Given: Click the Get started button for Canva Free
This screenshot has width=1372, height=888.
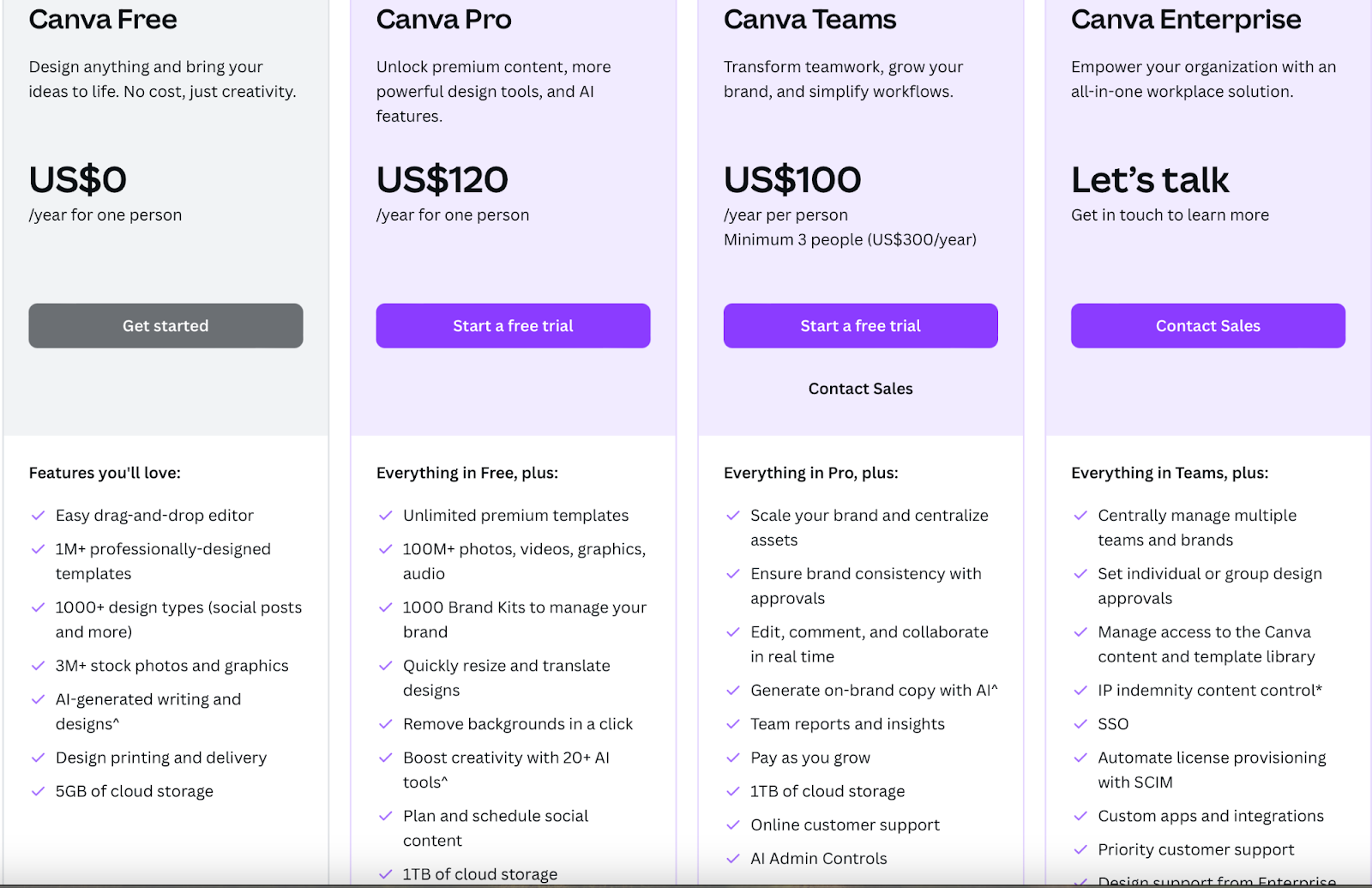Looking at the screenshot, I should click(x=165, y=325).
